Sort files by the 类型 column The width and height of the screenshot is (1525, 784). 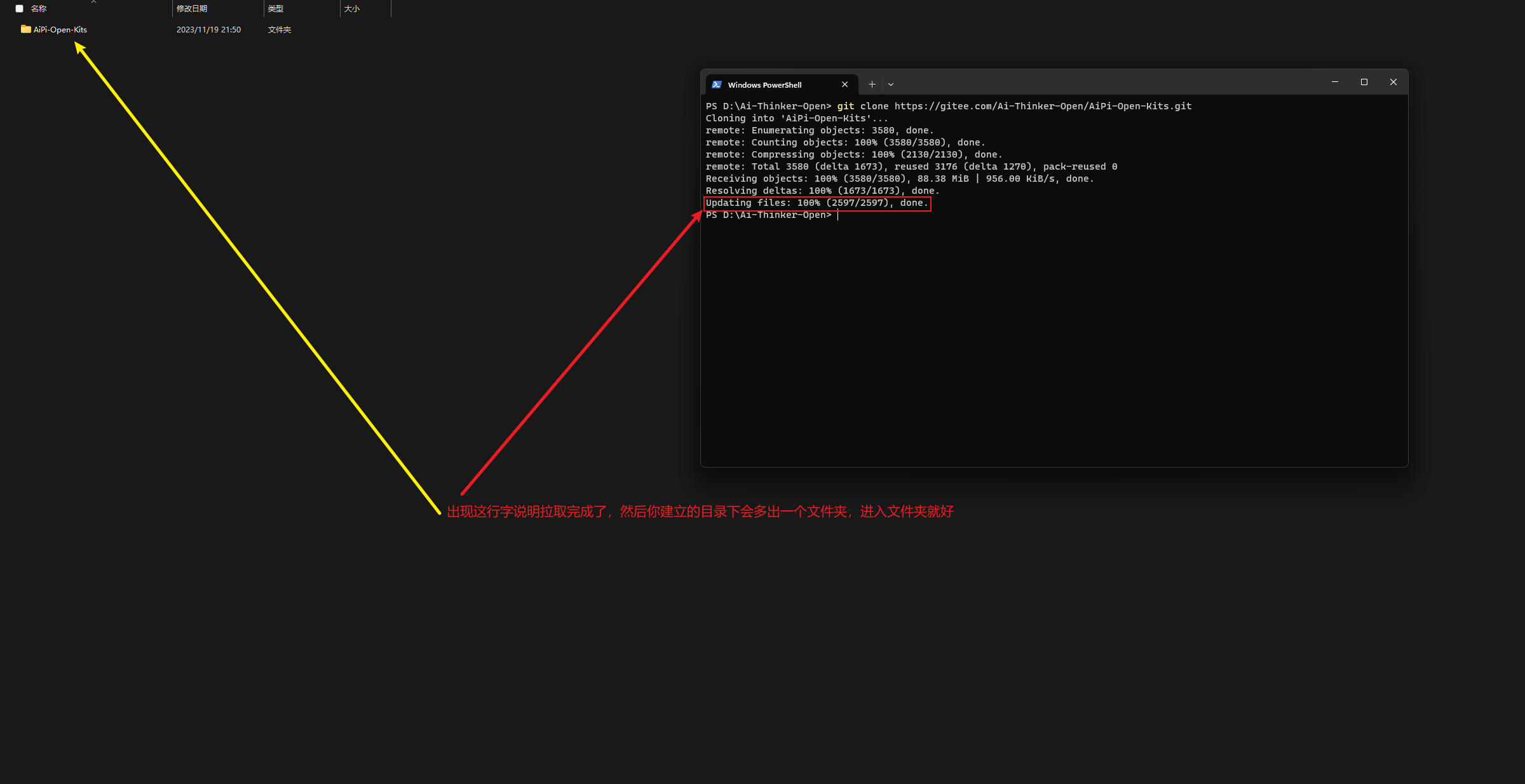(x=276, y=9)
